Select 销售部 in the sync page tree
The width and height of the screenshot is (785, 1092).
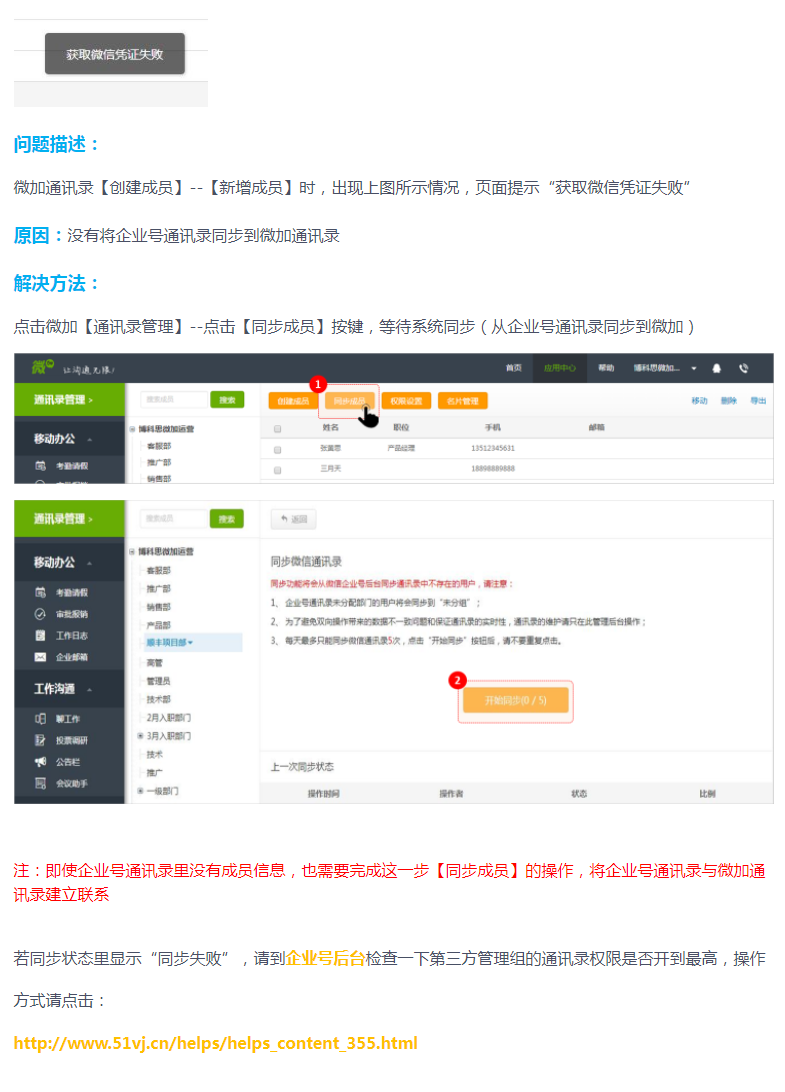click(x=158, y=607)
